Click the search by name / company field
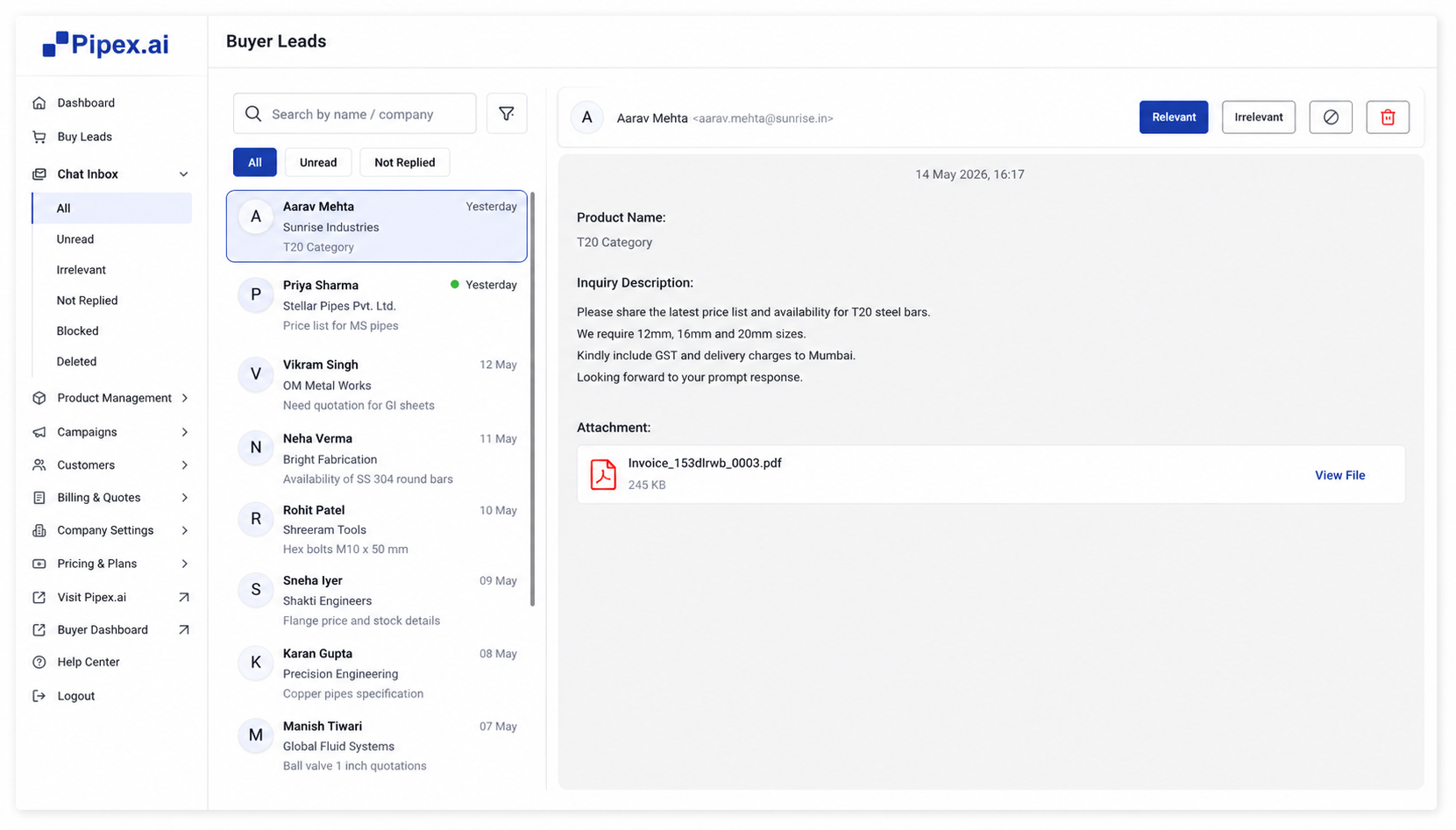The width and height of the screenshot is (1456, 830). pos(355,114)
